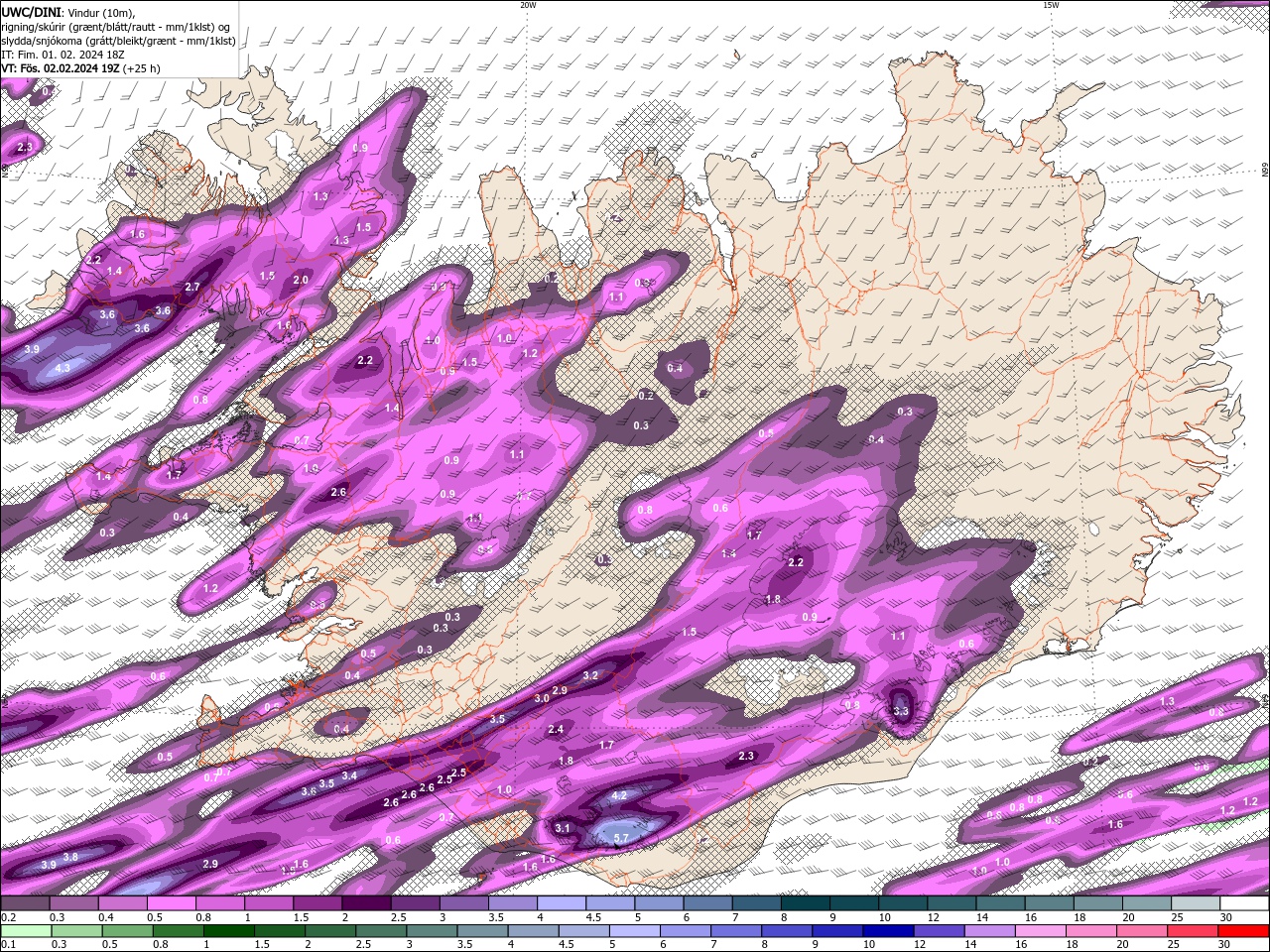The width and height of the screenshot is (1270, 952).
Task: Click the 4.3 precipitation value on the map
Action: 63,368
